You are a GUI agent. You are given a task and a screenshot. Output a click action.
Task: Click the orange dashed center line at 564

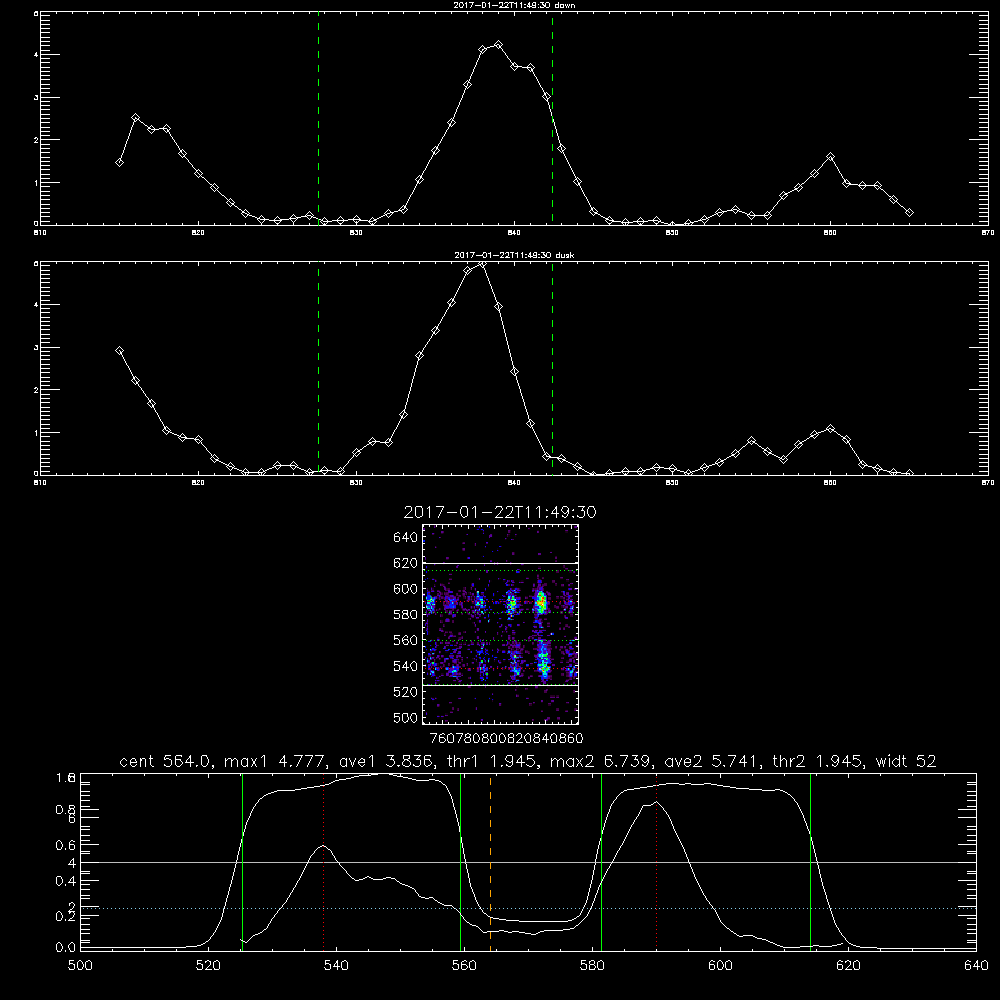pos(490,861)
